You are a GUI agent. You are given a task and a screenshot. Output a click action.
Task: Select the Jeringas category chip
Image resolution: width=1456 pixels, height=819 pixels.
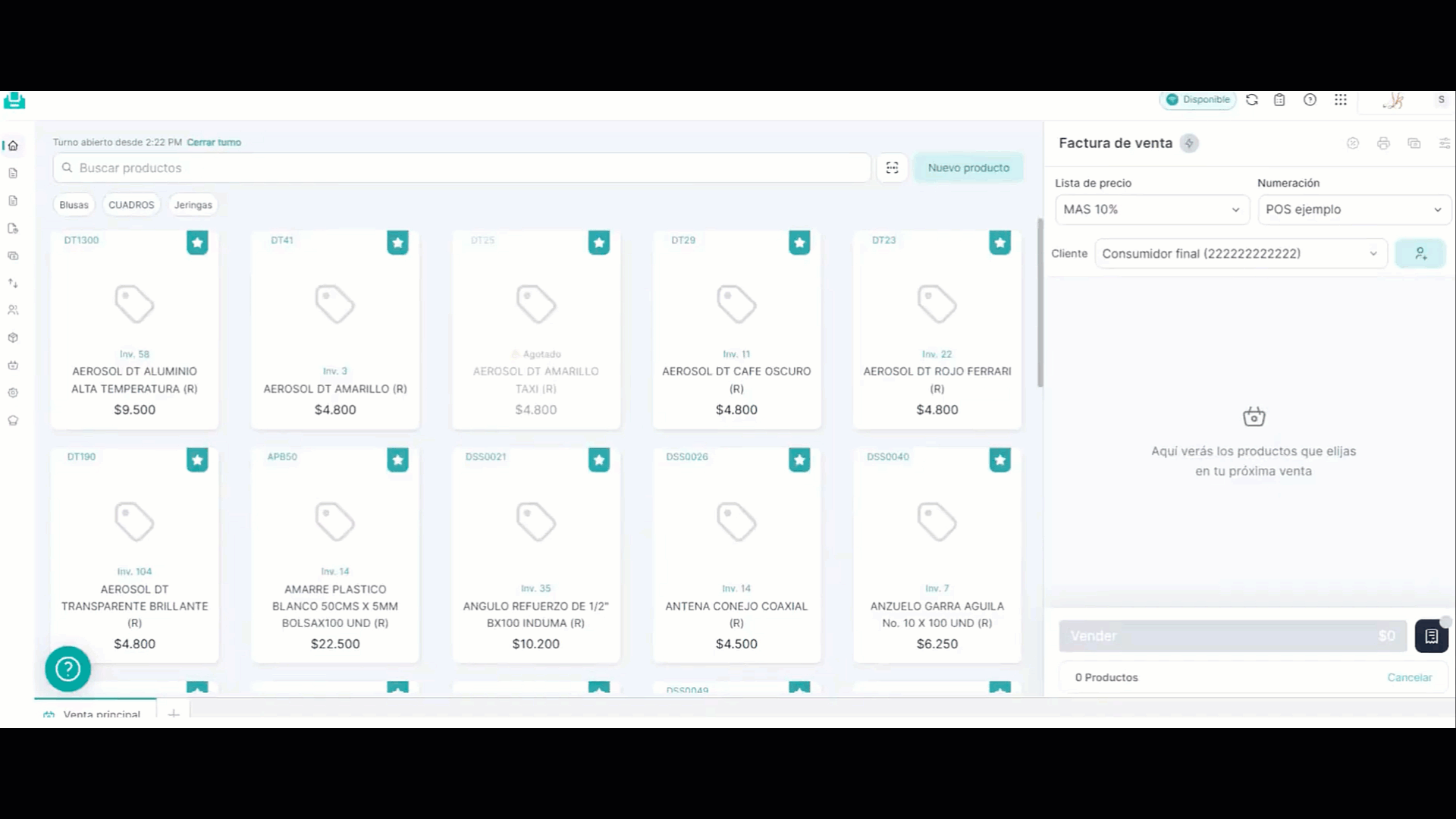pos(193,205)
